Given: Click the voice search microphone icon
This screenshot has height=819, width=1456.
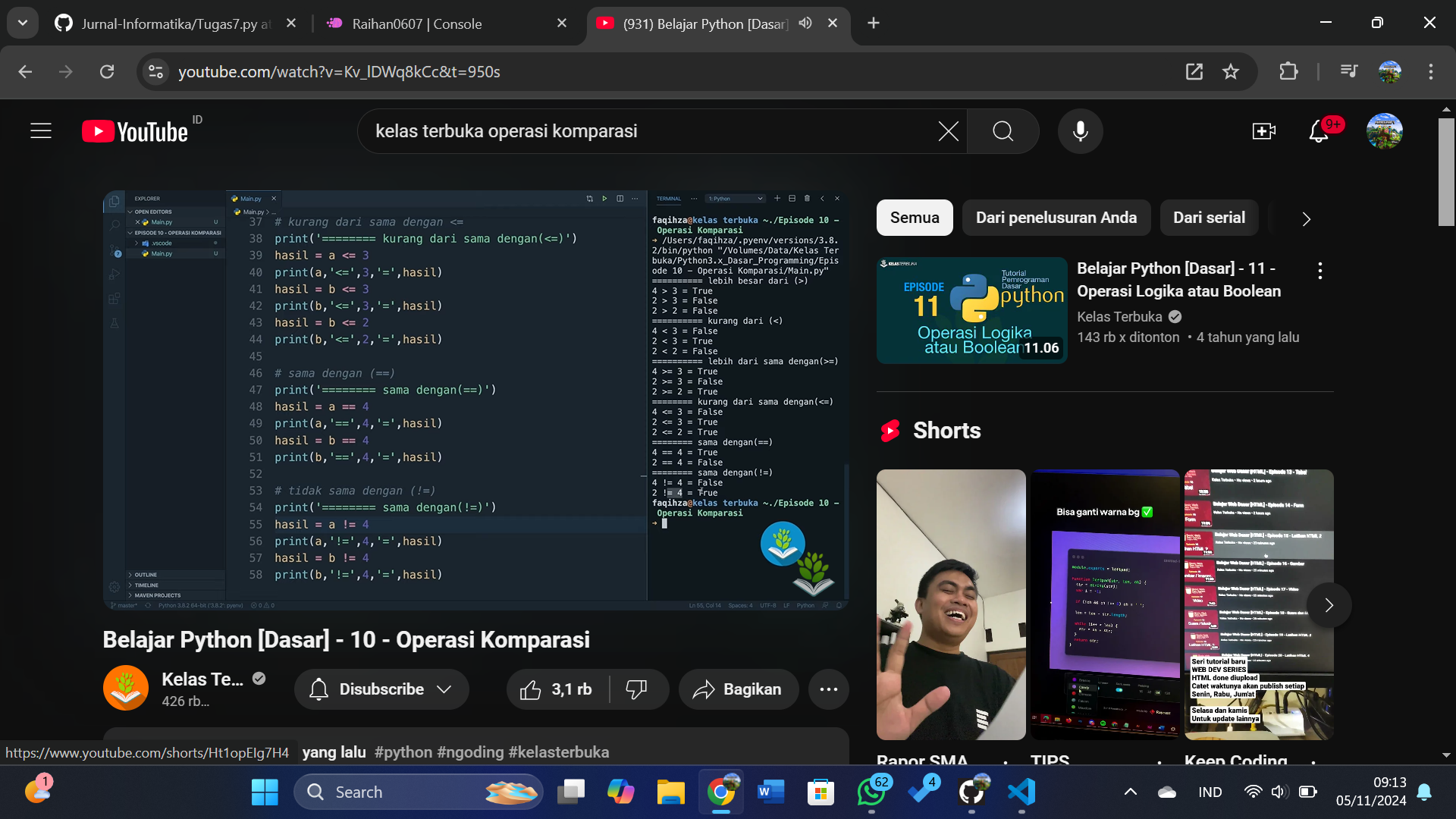Looking at the screenshot, I should (x=1080, y=131).
